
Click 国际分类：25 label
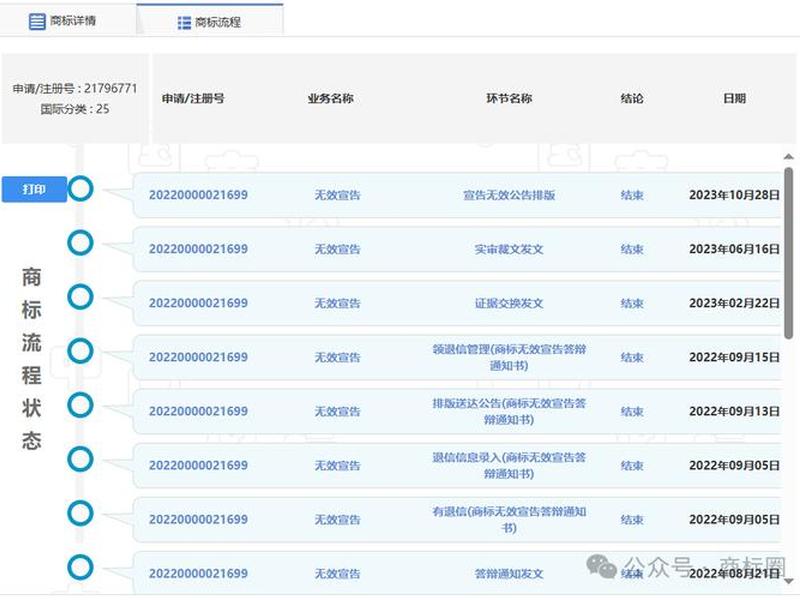click(75, 109)
